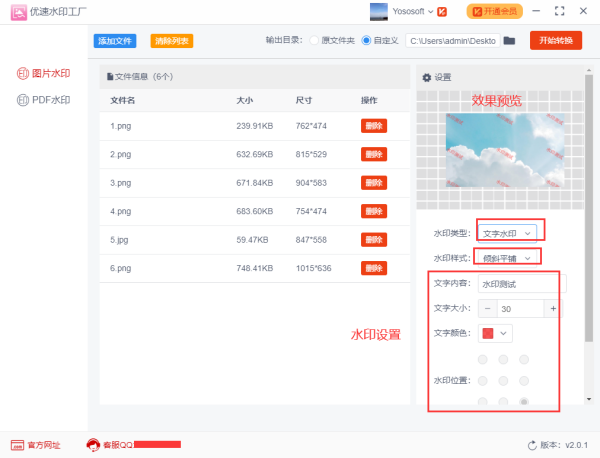
Task: Expand the 水印样式 dropdown
Action: [x=508, y=258]
